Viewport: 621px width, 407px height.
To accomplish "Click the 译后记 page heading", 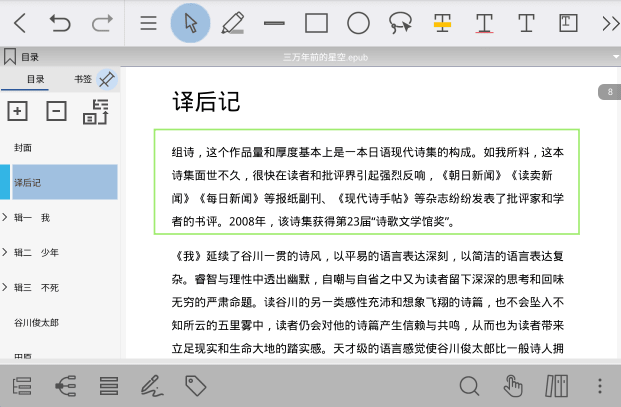I will pos(206,102).
